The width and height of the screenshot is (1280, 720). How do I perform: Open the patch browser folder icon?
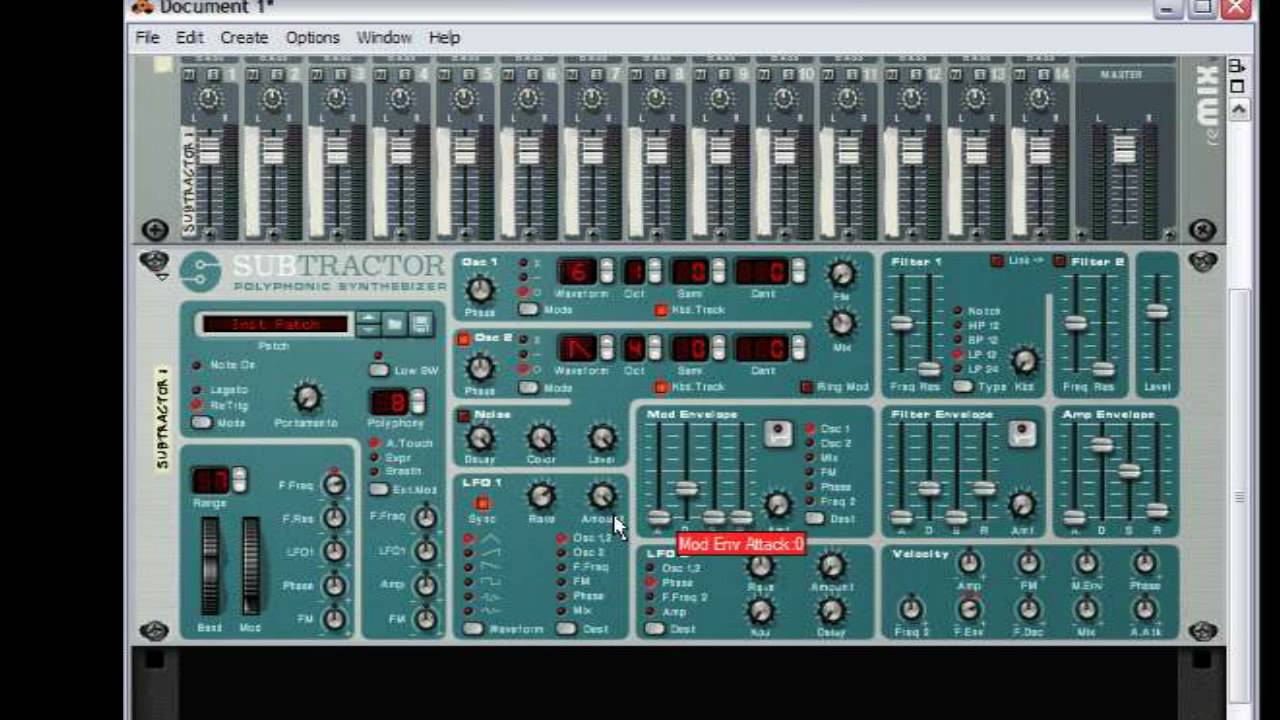click(x=394, y=324)
